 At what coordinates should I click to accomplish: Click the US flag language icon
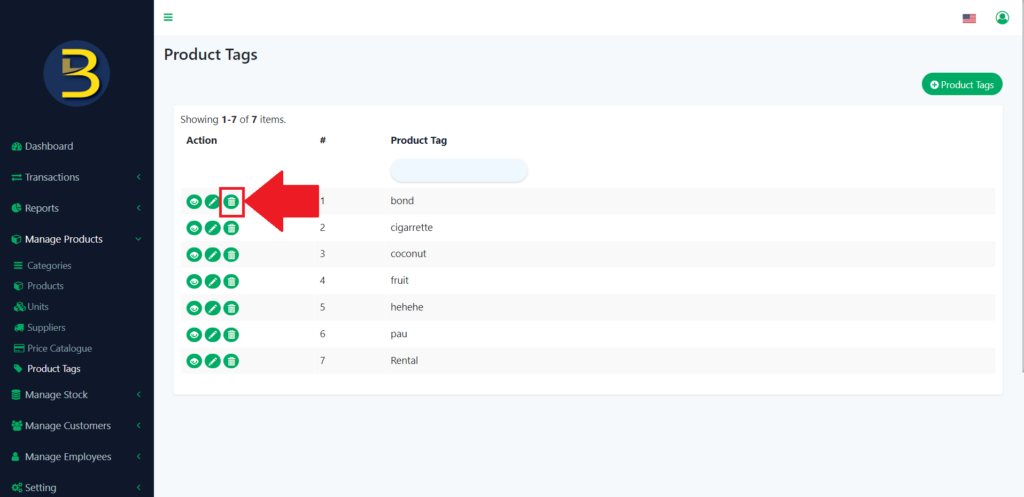click(x=969, y=18)
